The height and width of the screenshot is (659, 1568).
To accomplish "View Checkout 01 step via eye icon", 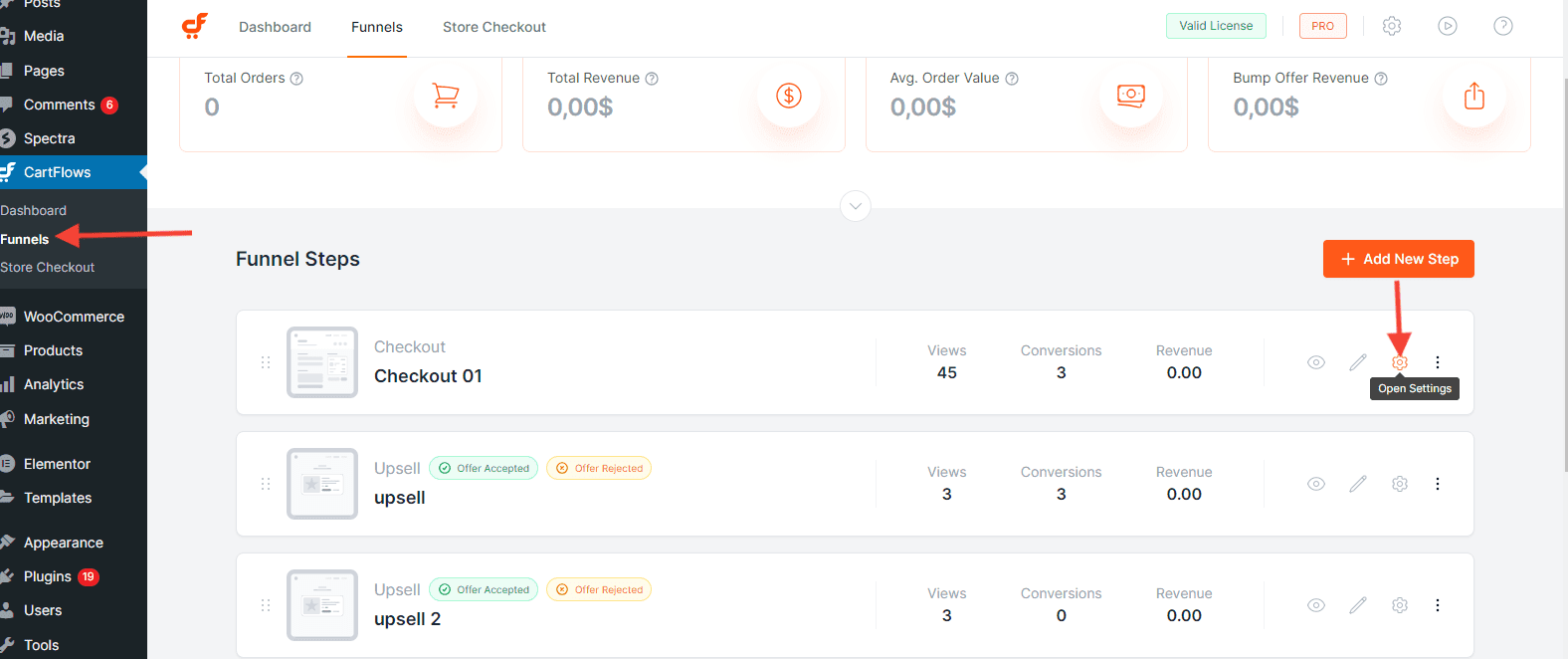I will pyautogui.click(x=1316, y=362).
